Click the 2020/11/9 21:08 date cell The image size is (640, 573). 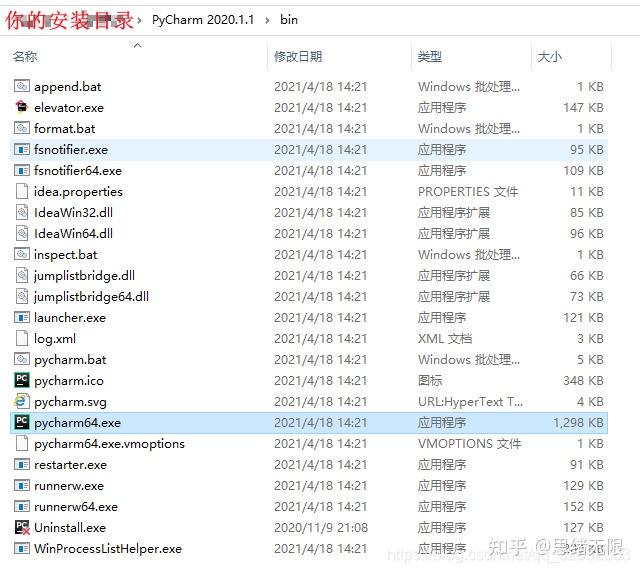[x=321, y=528]
